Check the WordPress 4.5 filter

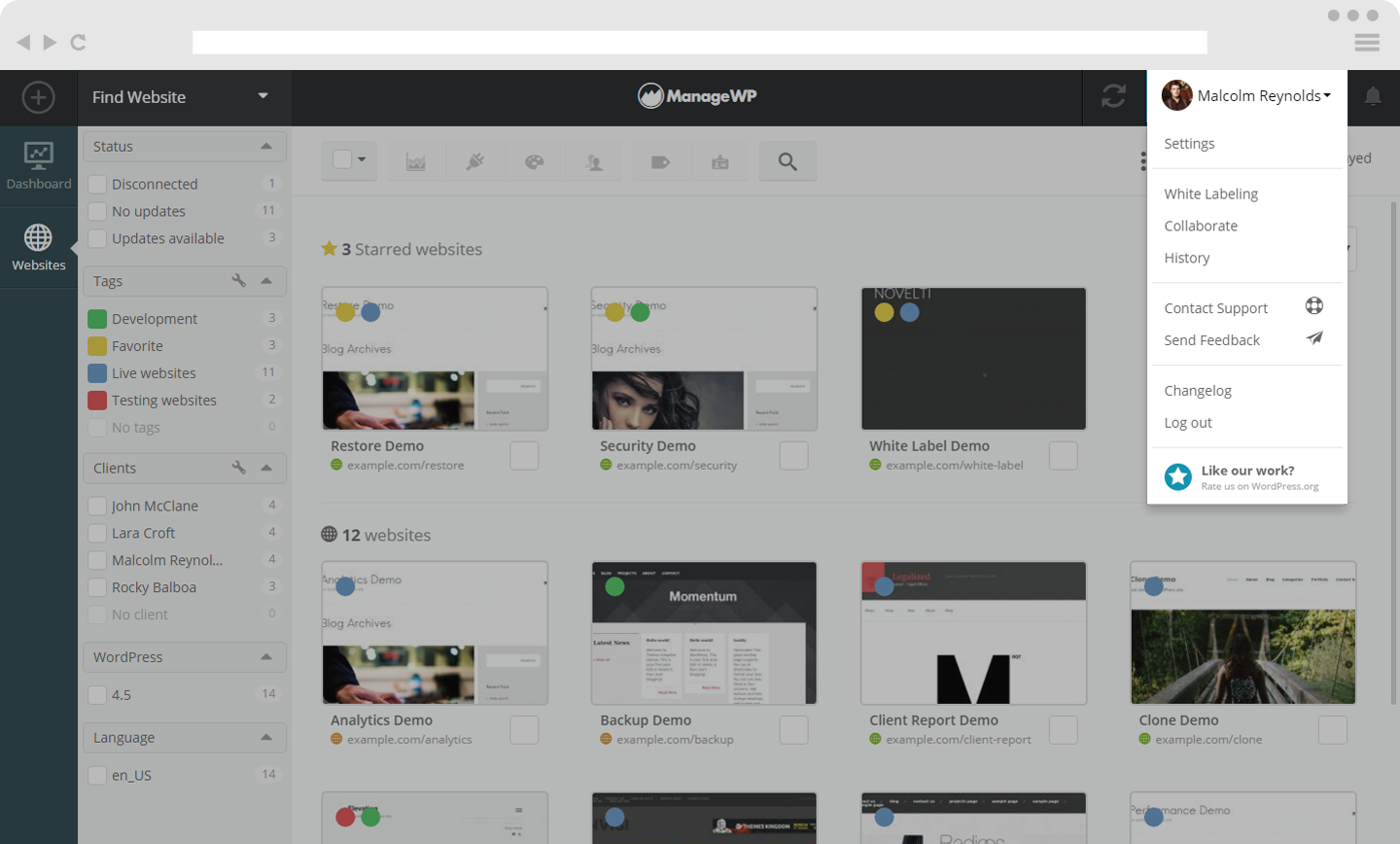[x=97, y=694]
